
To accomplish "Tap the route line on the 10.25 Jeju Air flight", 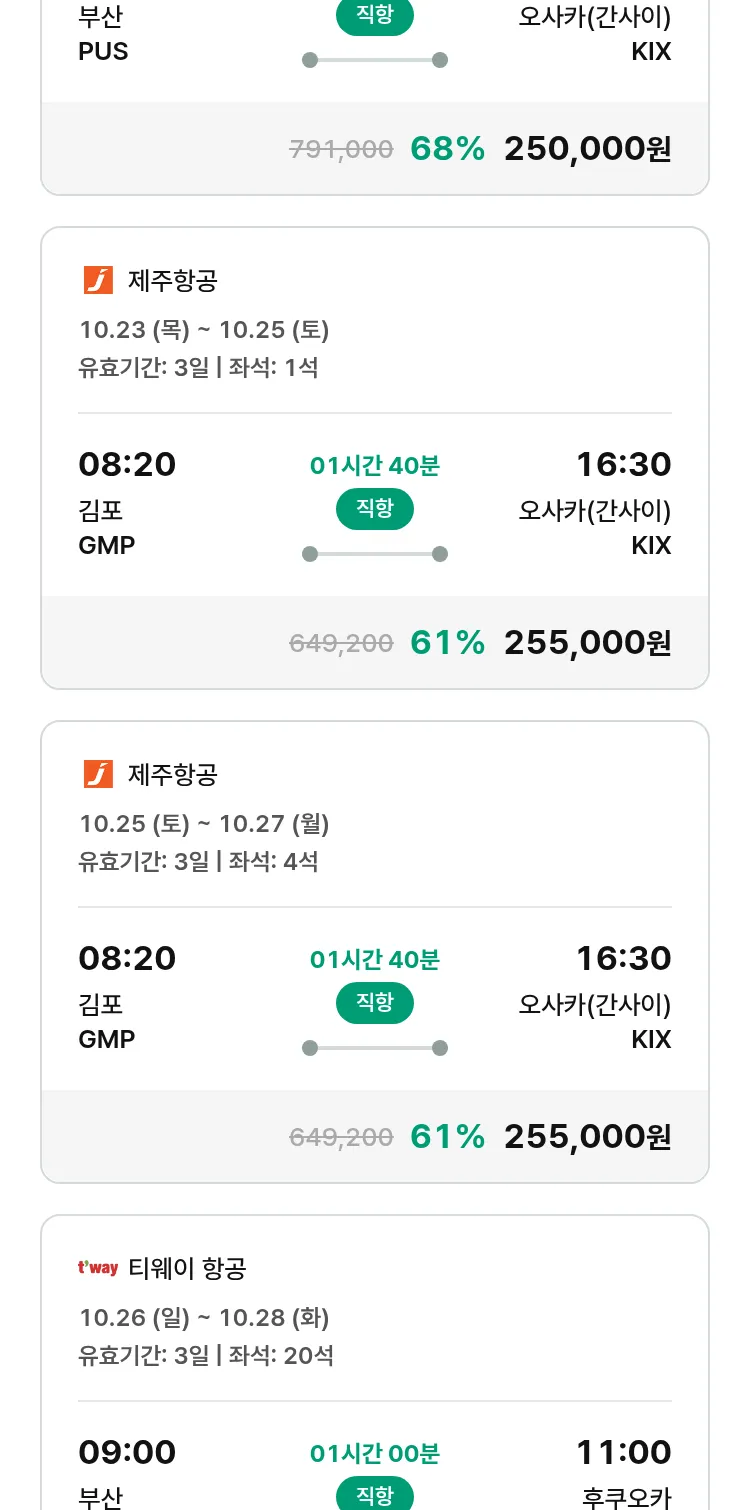I will click(375, 1048).
